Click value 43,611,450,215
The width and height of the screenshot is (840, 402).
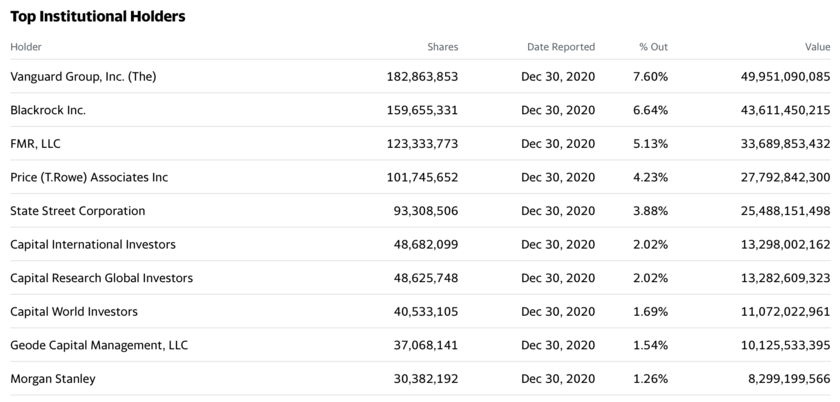785,110
